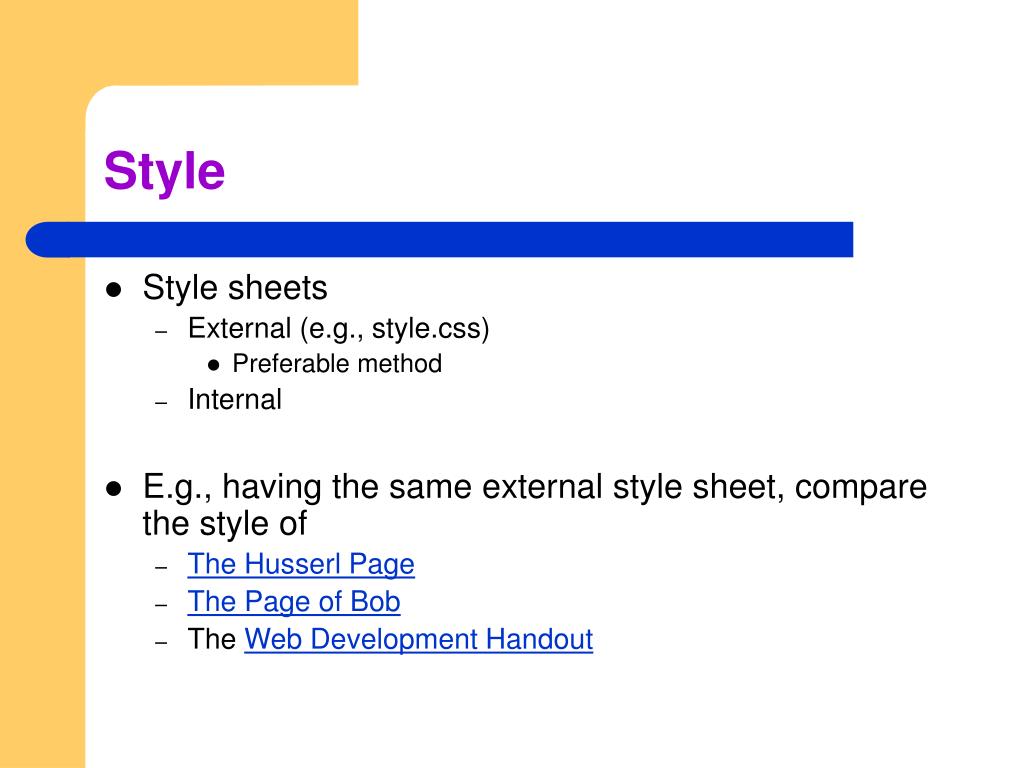Click the orange left sidebar strip

[42, 496]
